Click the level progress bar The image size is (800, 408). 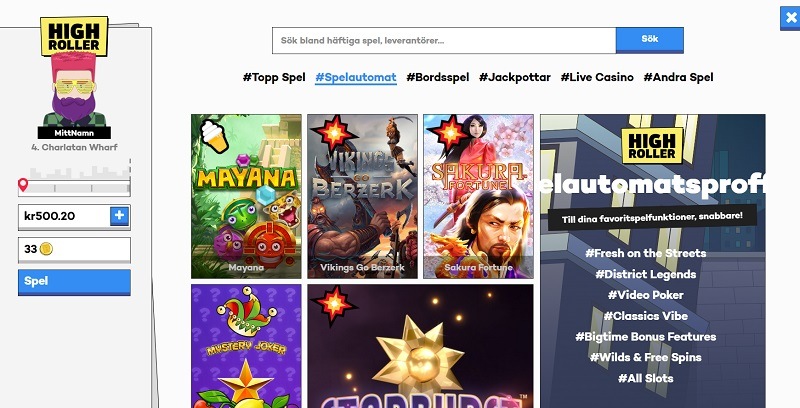tap(74, 186)
